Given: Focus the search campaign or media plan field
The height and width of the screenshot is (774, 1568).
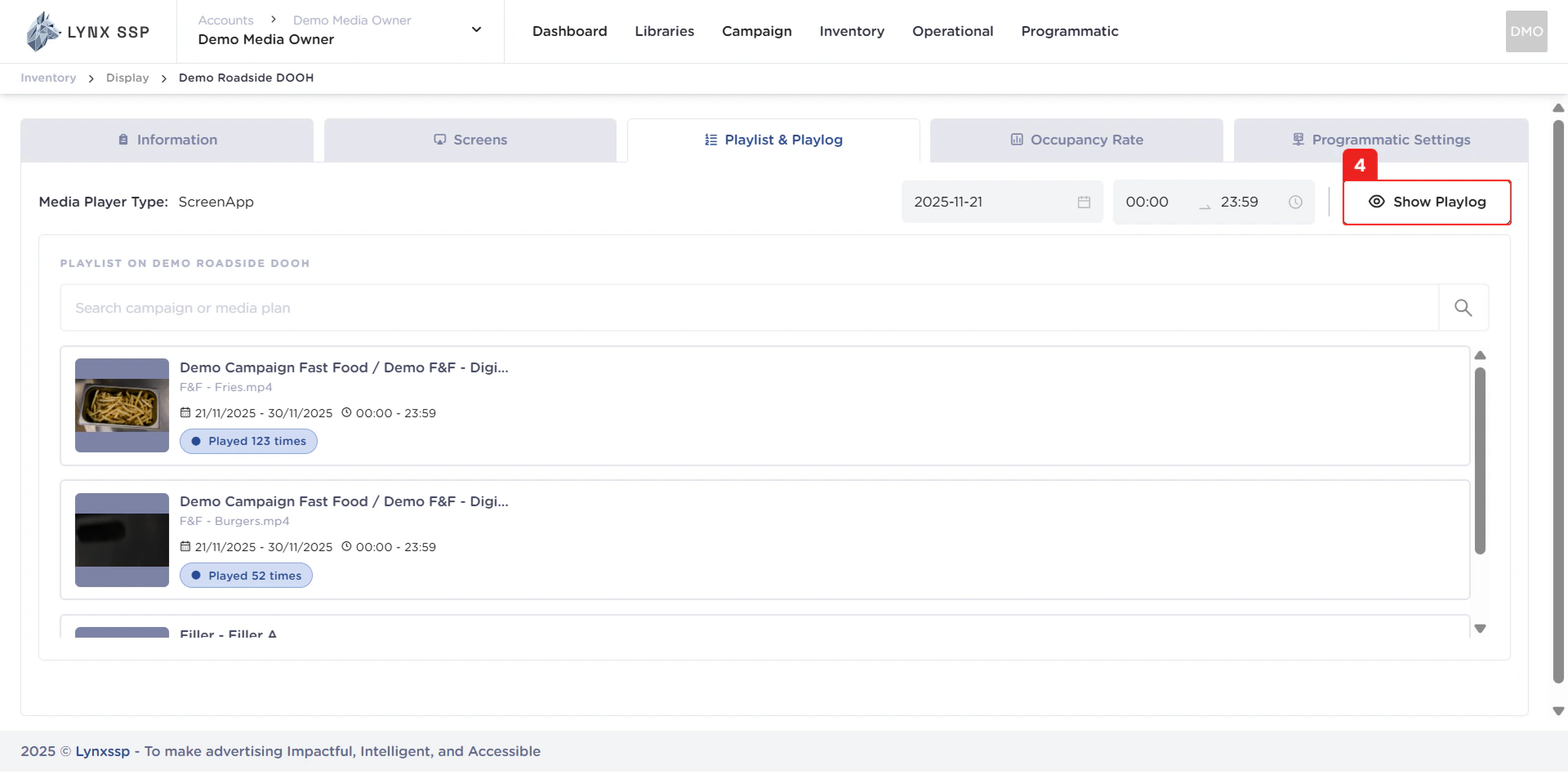Looking at the screenshot, I should tap(749, 308).
